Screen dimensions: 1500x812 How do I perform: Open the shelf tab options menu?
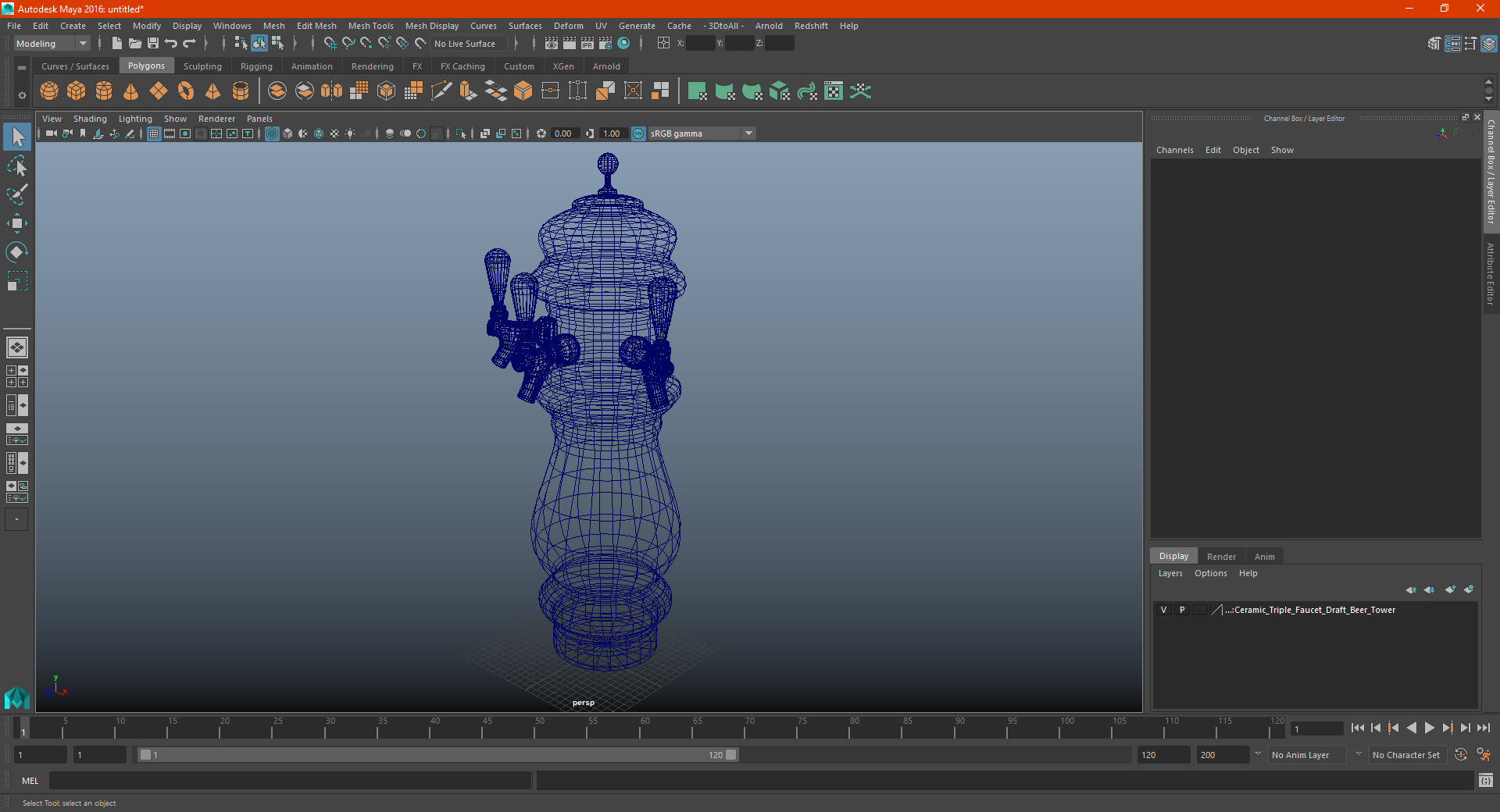22,68
